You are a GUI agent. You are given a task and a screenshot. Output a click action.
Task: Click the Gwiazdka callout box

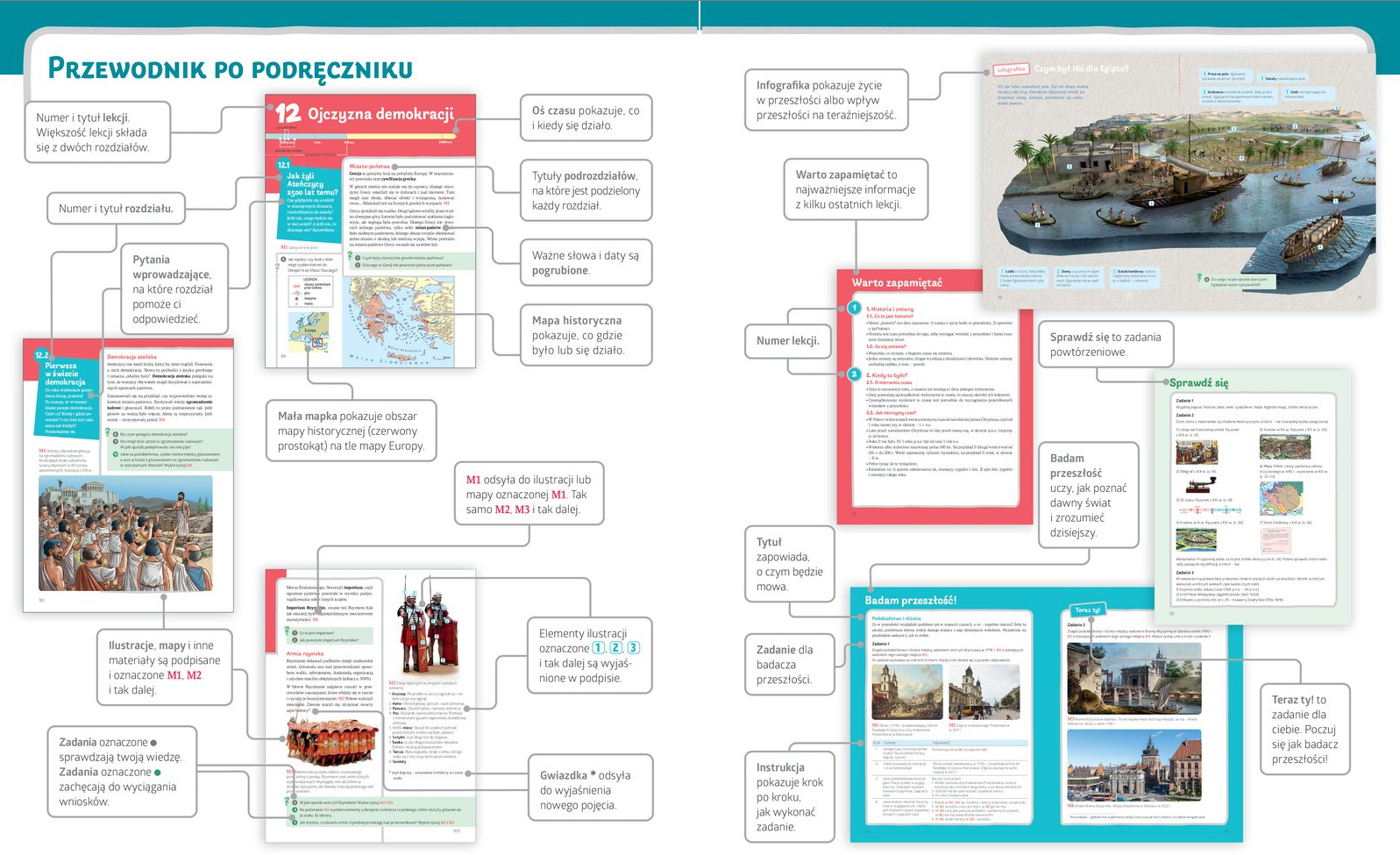pos(589,790)
